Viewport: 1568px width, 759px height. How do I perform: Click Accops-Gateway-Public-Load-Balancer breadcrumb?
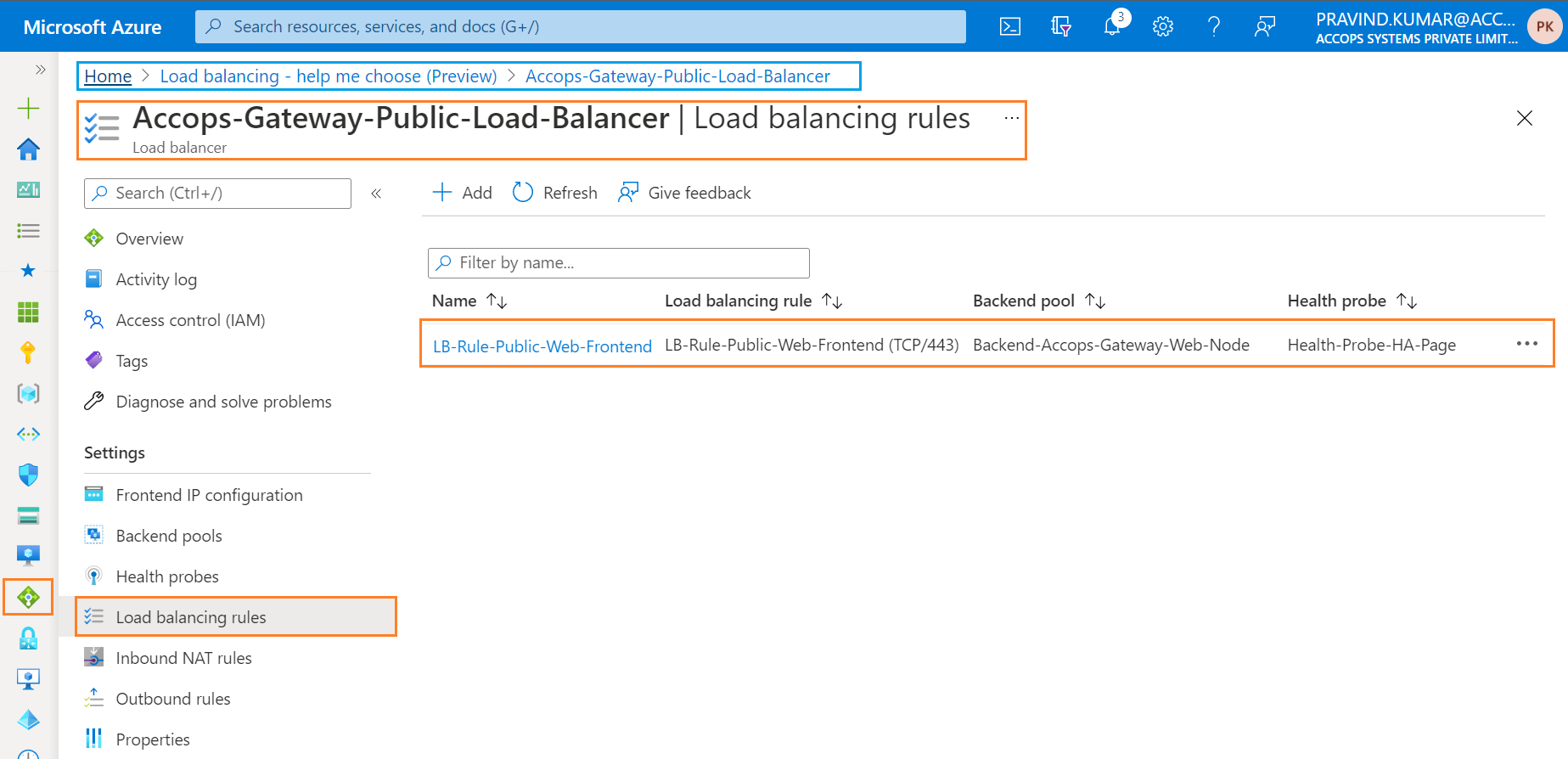pos(677,76)
